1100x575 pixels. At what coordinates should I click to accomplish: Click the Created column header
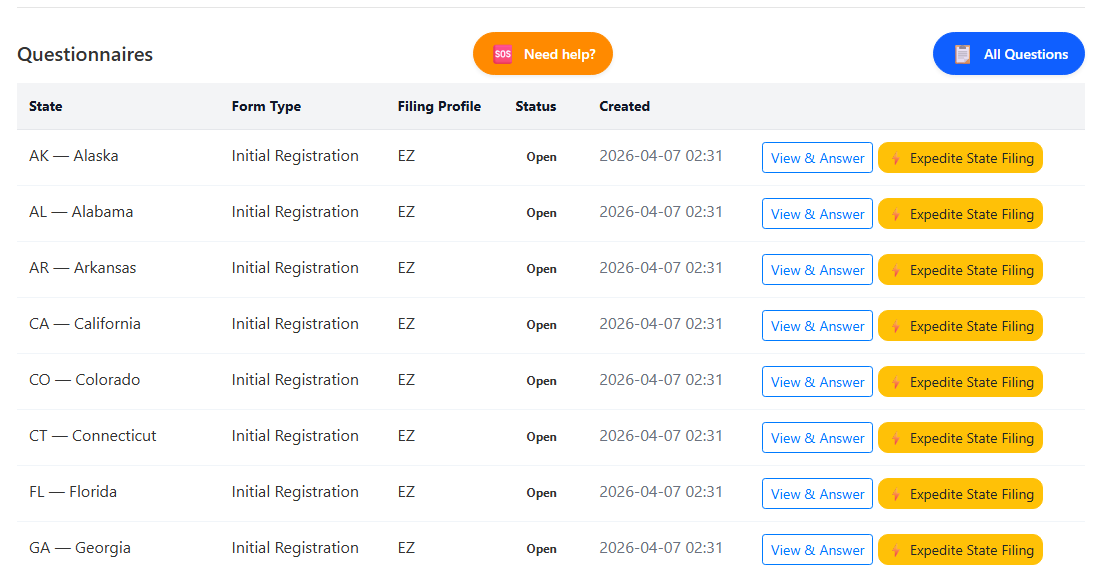(624, 107)
